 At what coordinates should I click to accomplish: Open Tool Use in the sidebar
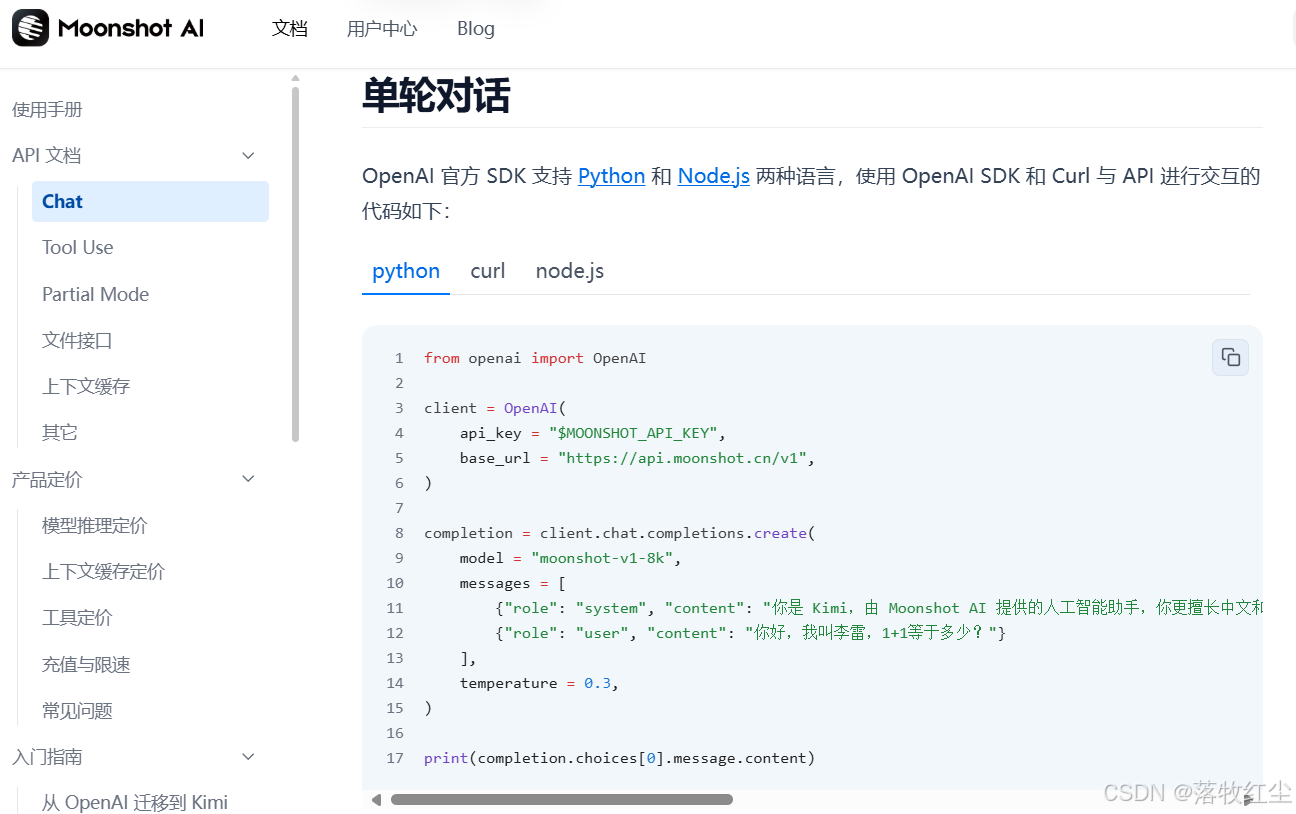click(x=78, y=247)
